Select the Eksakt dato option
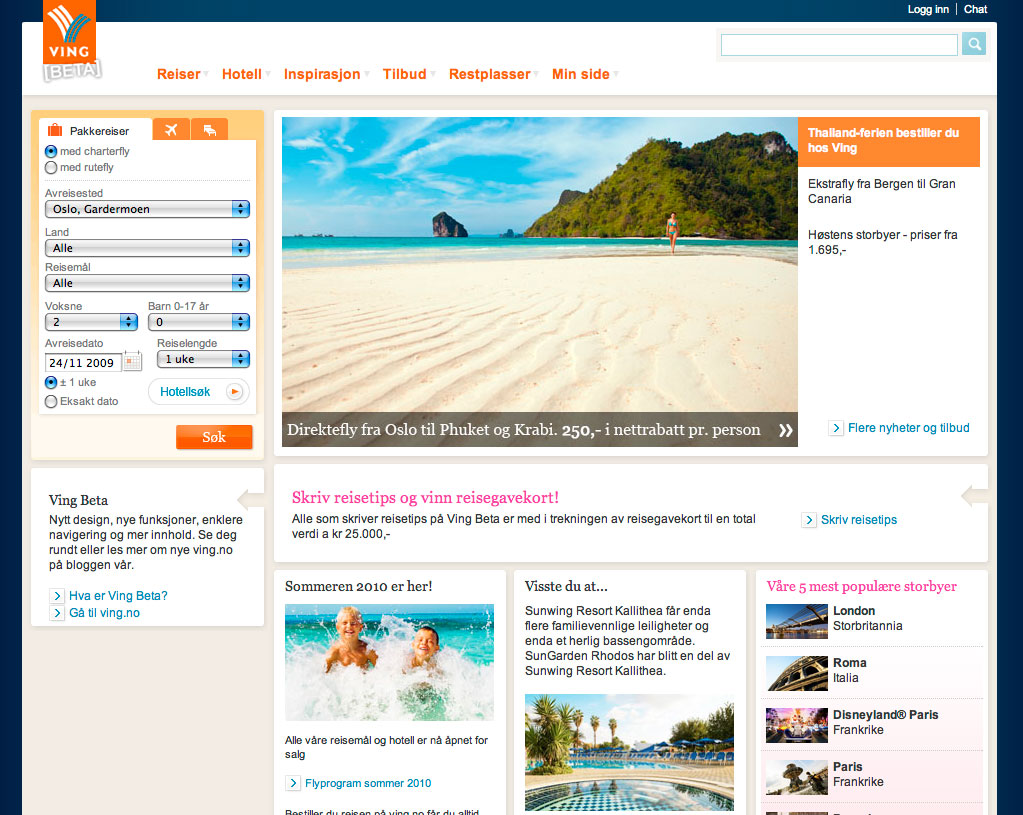 pos(51,401)
